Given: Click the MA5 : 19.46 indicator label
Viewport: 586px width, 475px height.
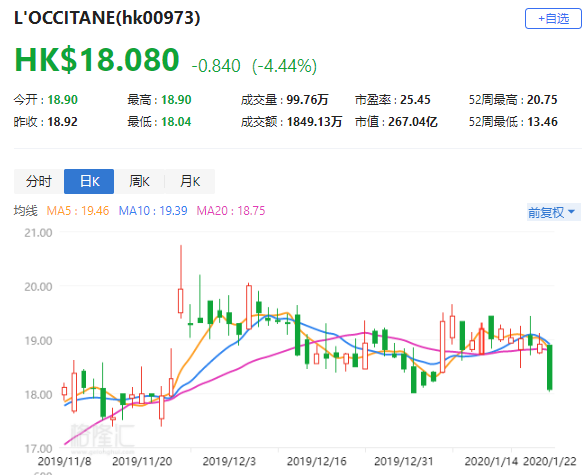Looking at the screenshot, I should click(78, 211).
